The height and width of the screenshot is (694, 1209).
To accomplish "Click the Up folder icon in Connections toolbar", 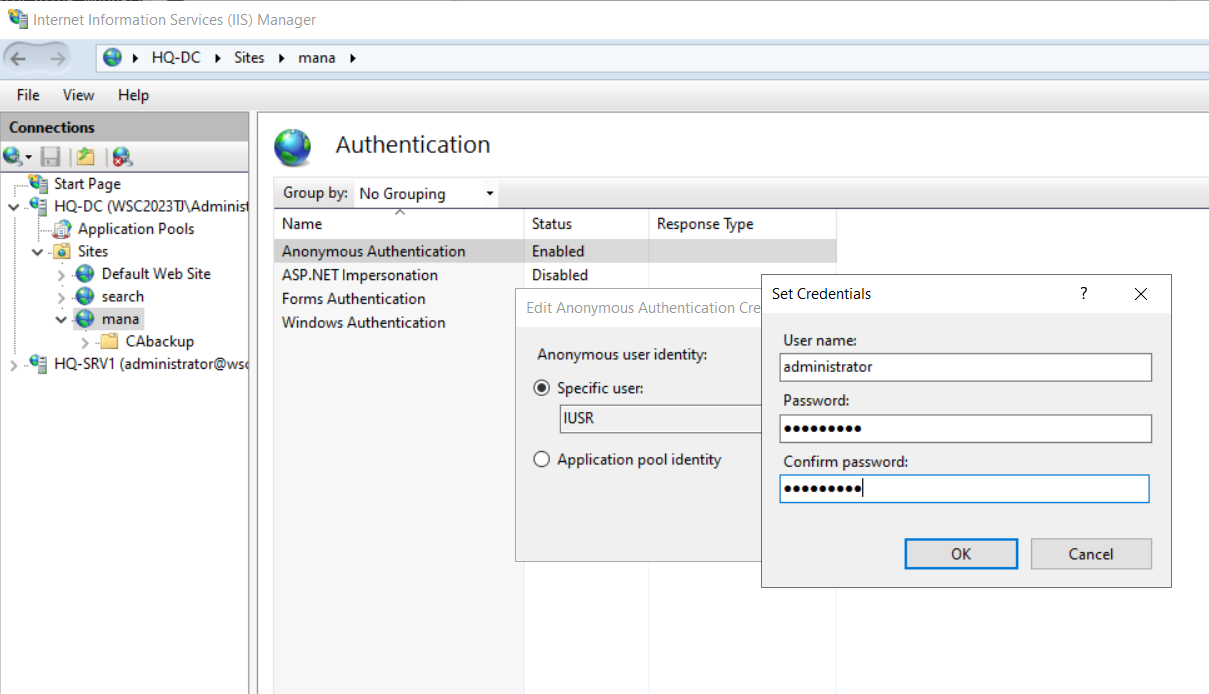I will 86,156.
